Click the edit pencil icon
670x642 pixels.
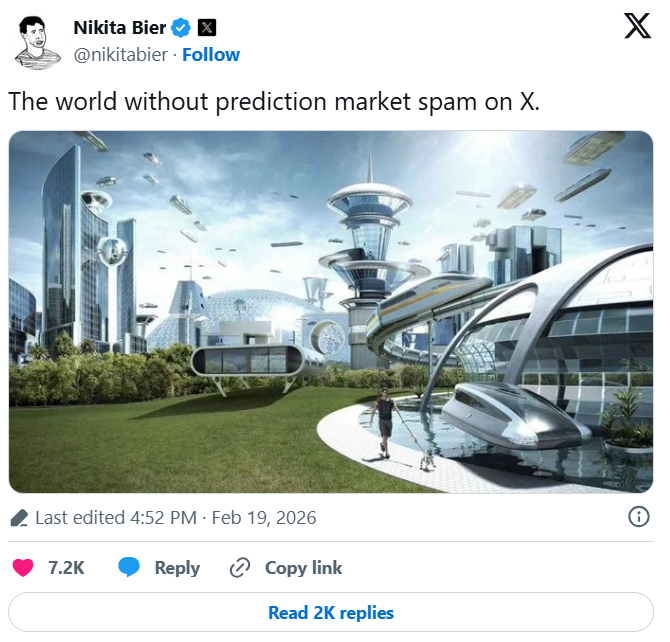[19, 518]
